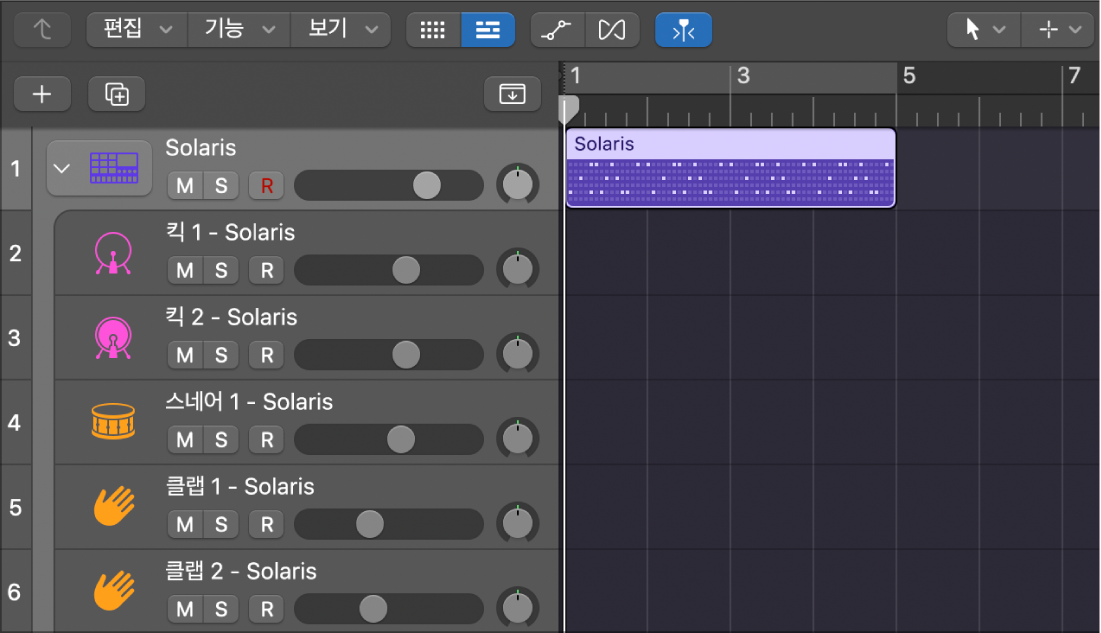Click the duplicate track button
The width and height of the screenshot is (1101, 633).
pos(116,93)
